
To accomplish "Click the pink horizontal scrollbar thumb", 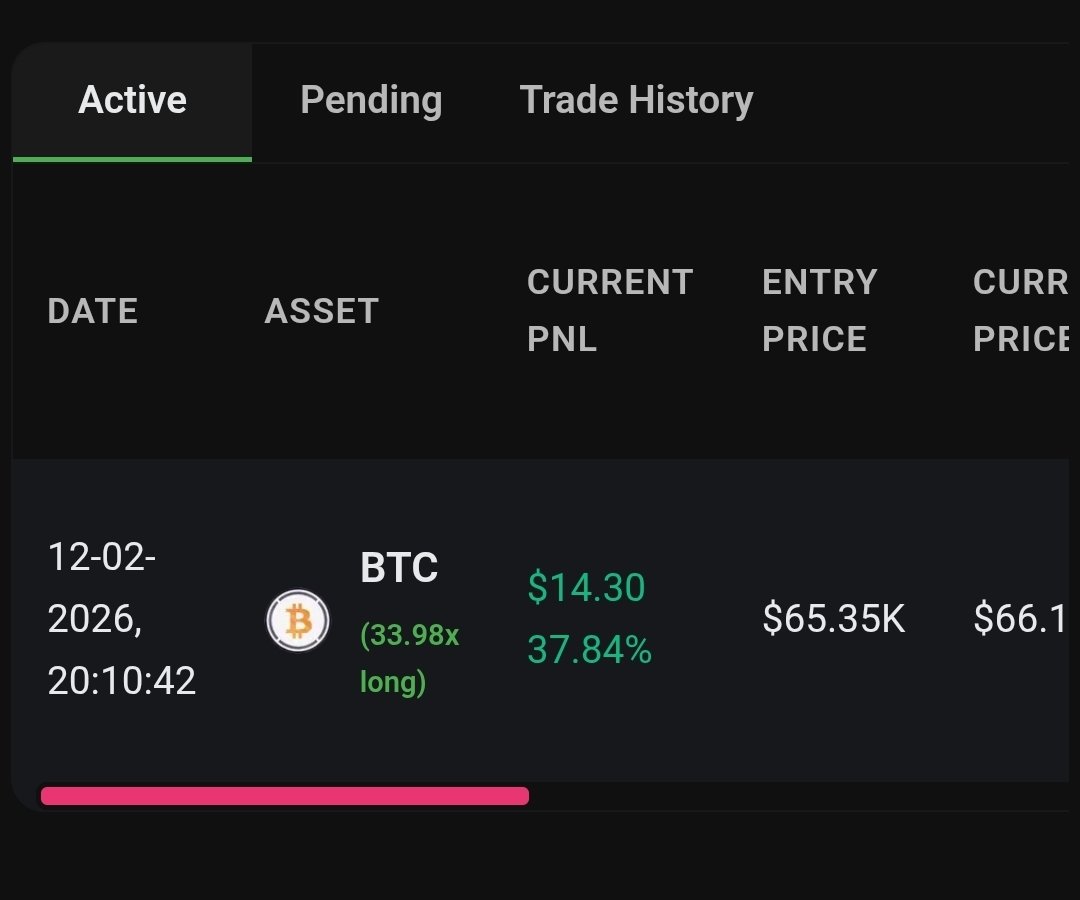I will click(x=284, y=796).
